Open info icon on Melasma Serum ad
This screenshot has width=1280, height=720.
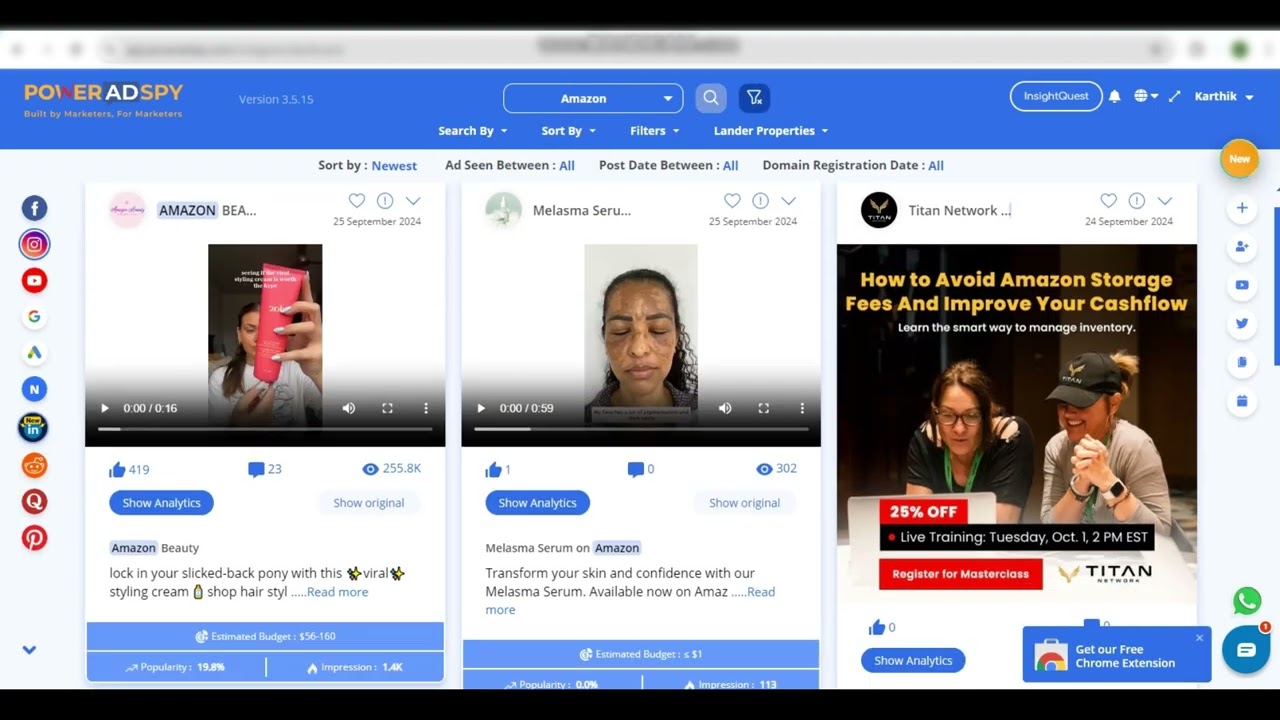(760, 200)
